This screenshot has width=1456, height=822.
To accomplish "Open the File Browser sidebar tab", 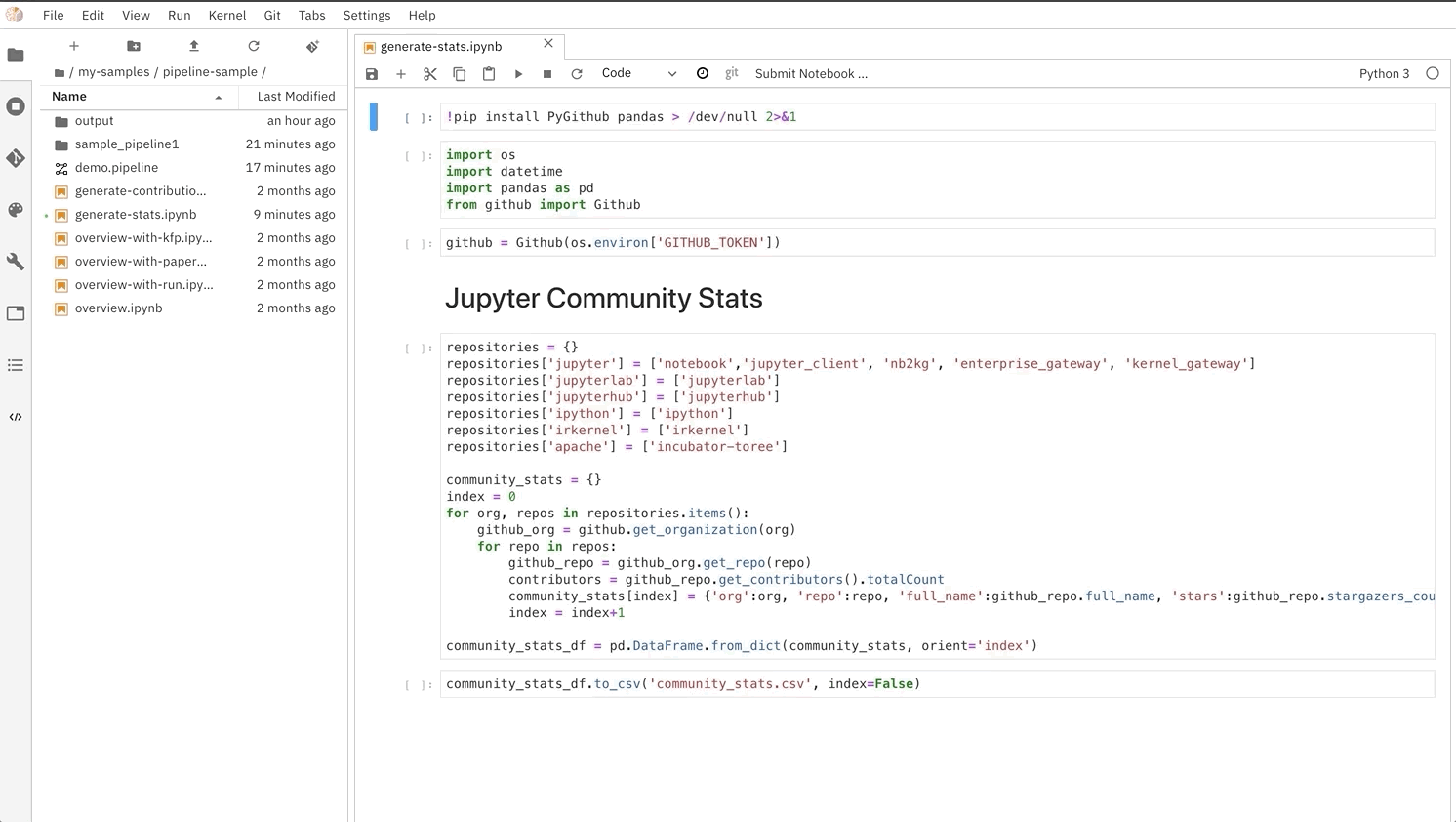I will (x=16, y=55).
